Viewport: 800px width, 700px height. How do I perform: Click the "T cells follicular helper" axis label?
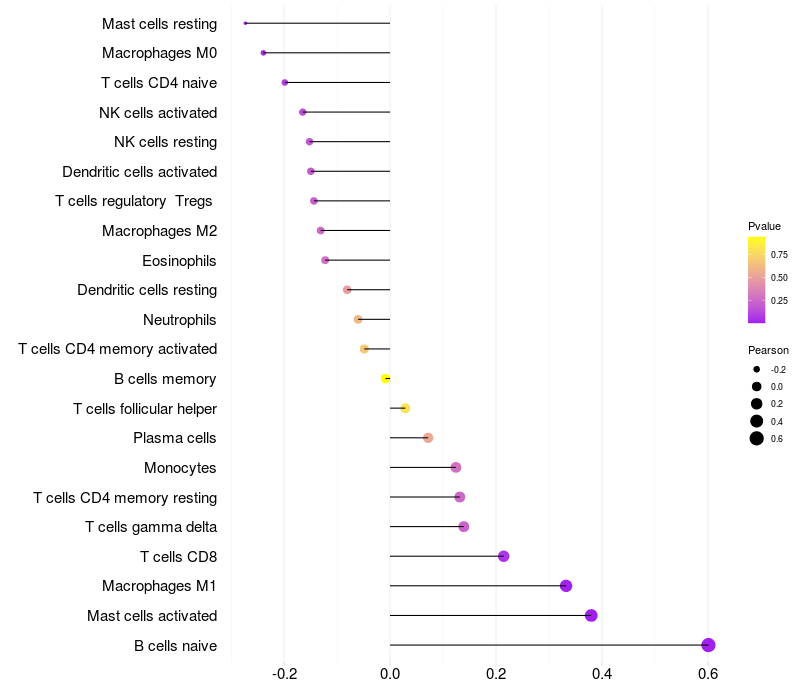(x=145, y=408)
